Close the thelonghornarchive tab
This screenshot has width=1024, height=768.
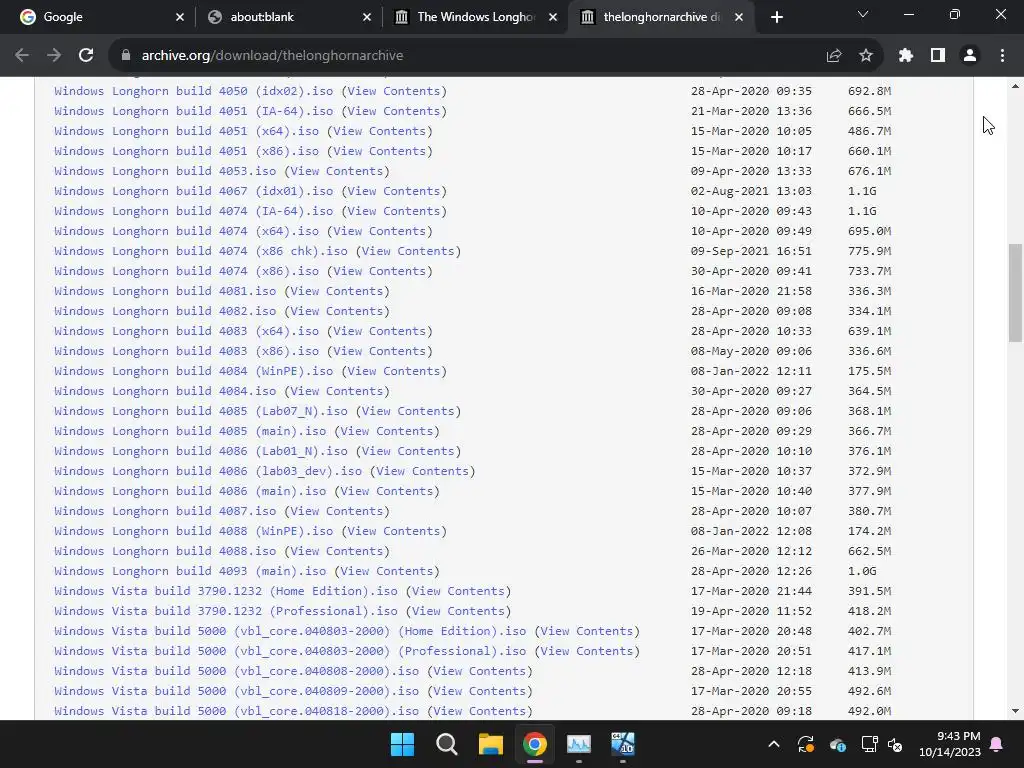pos(739,17)
